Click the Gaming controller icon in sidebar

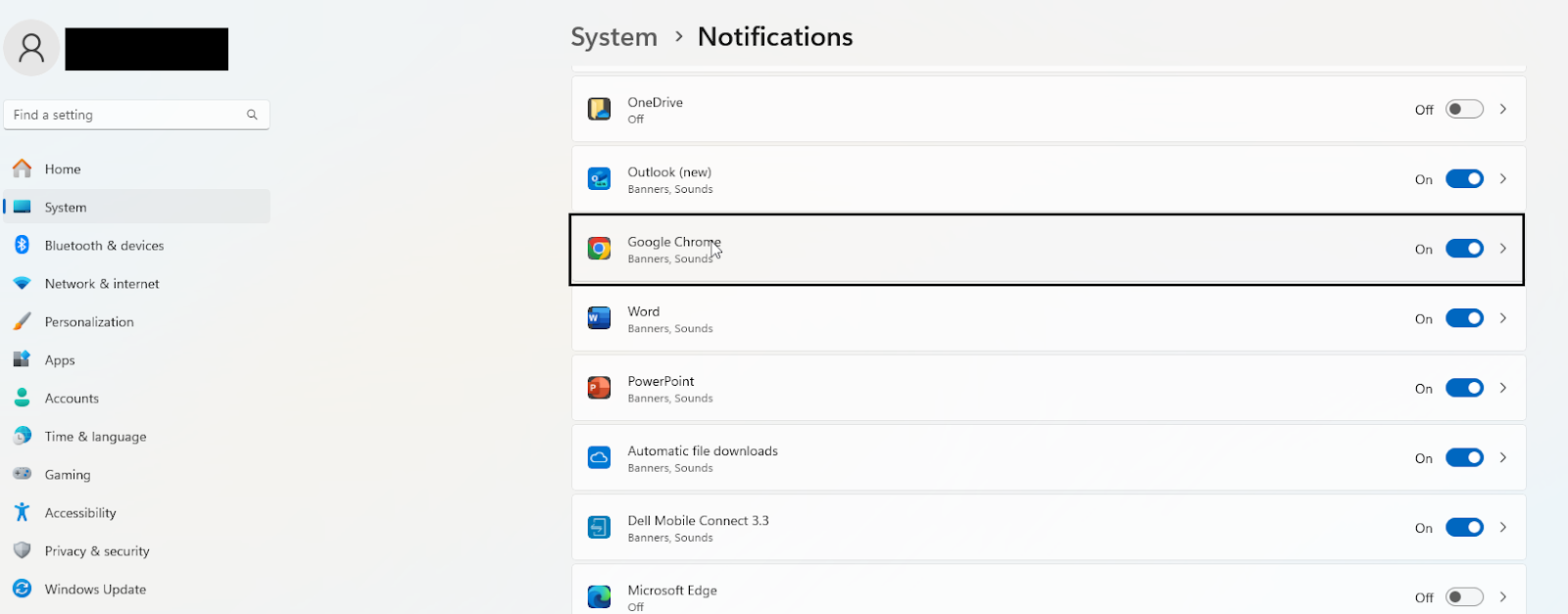tap(22, 474)
